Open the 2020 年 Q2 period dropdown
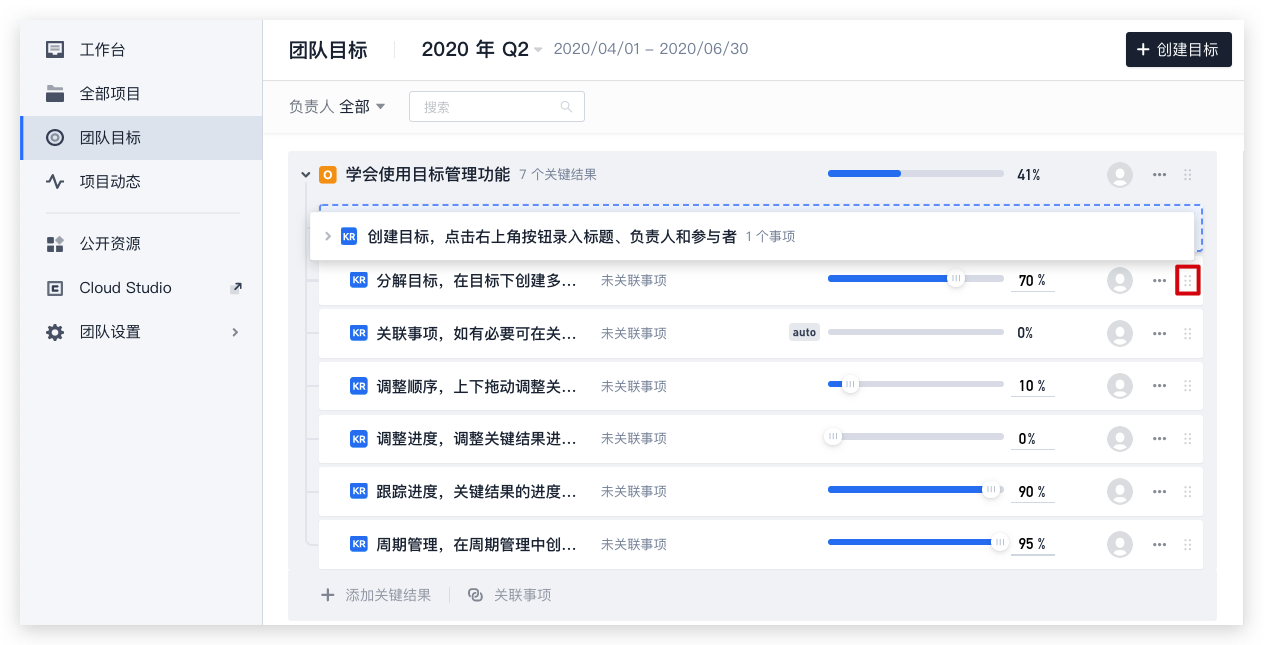 (538, 50)
